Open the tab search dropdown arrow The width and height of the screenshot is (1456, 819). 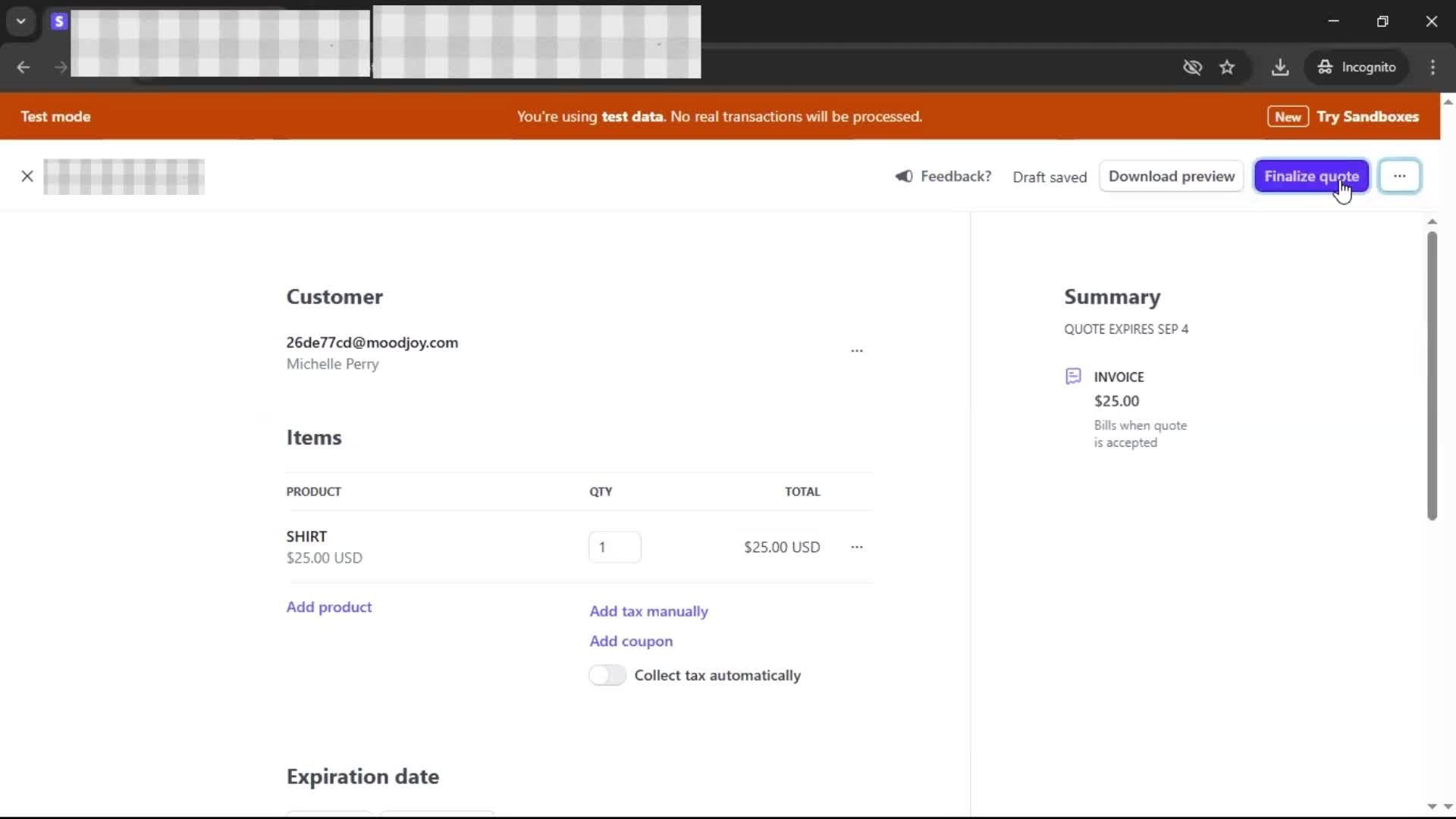pyautogui.click(x=21, y=21)
